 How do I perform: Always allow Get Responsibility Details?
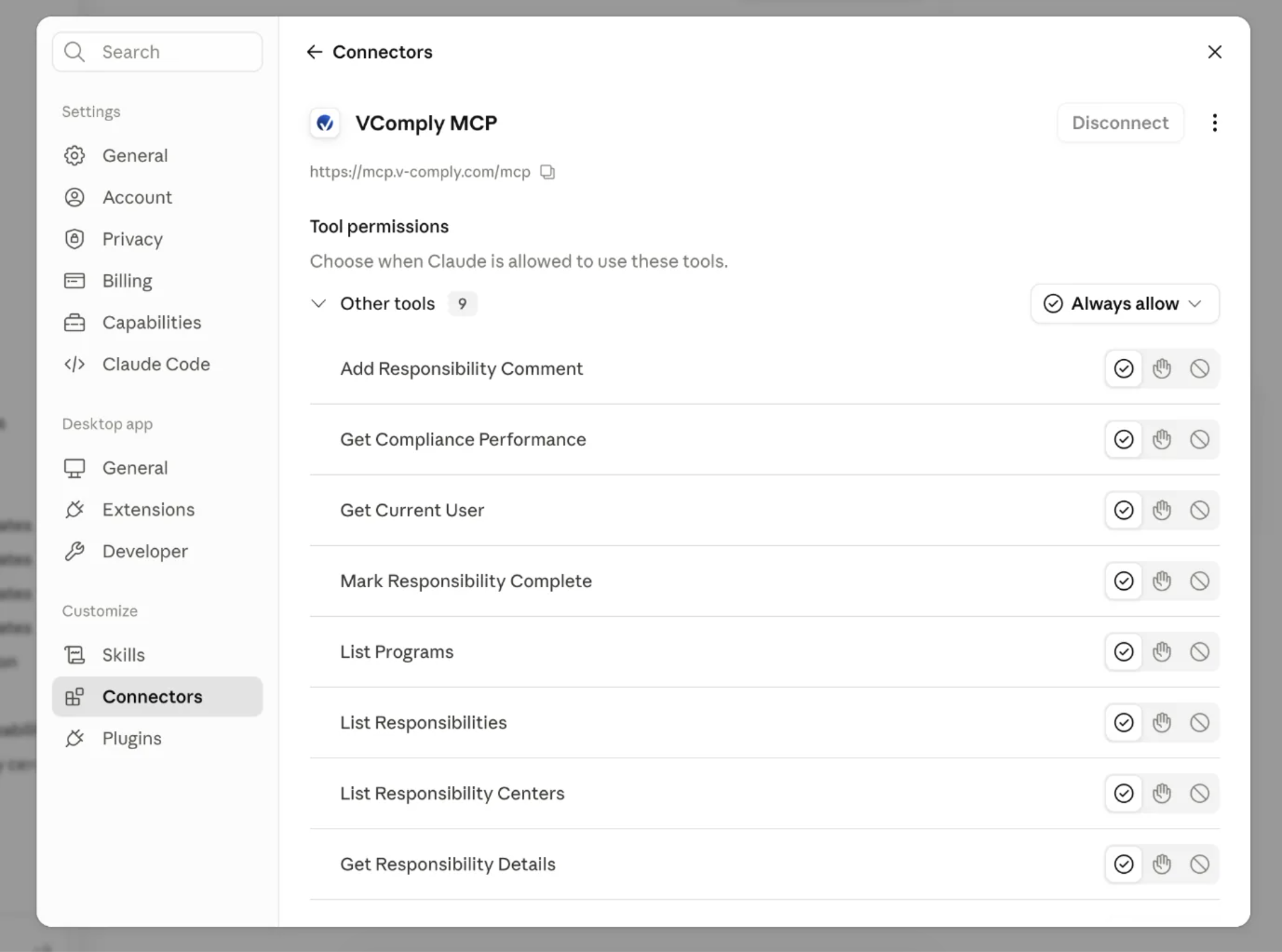[x=1124, y=864]
